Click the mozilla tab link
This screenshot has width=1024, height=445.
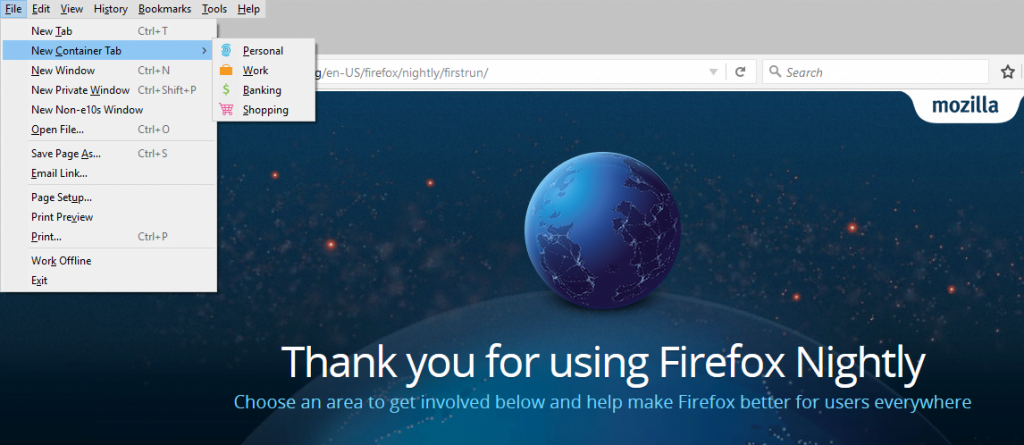(x=965, y=105)
